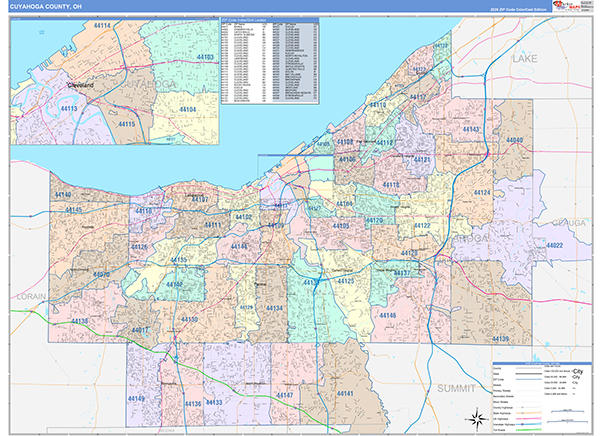Select ZIP code 44105 region
Viewport: 600px width, 436px height.
tap(341, 226)
